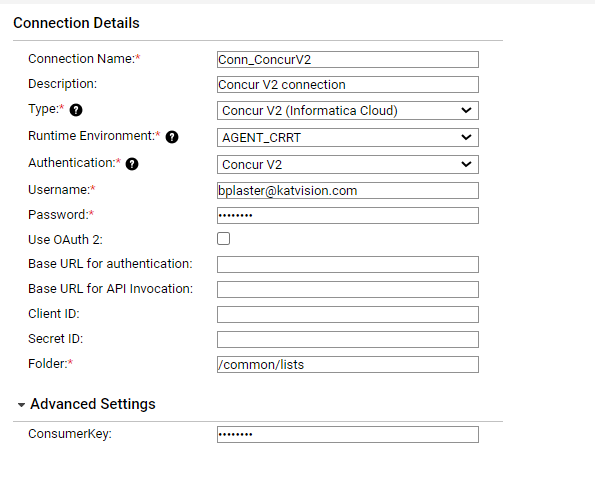Click the Folder field with /common/lists
The image size is (595, 494).
click(x=348, y=364)
